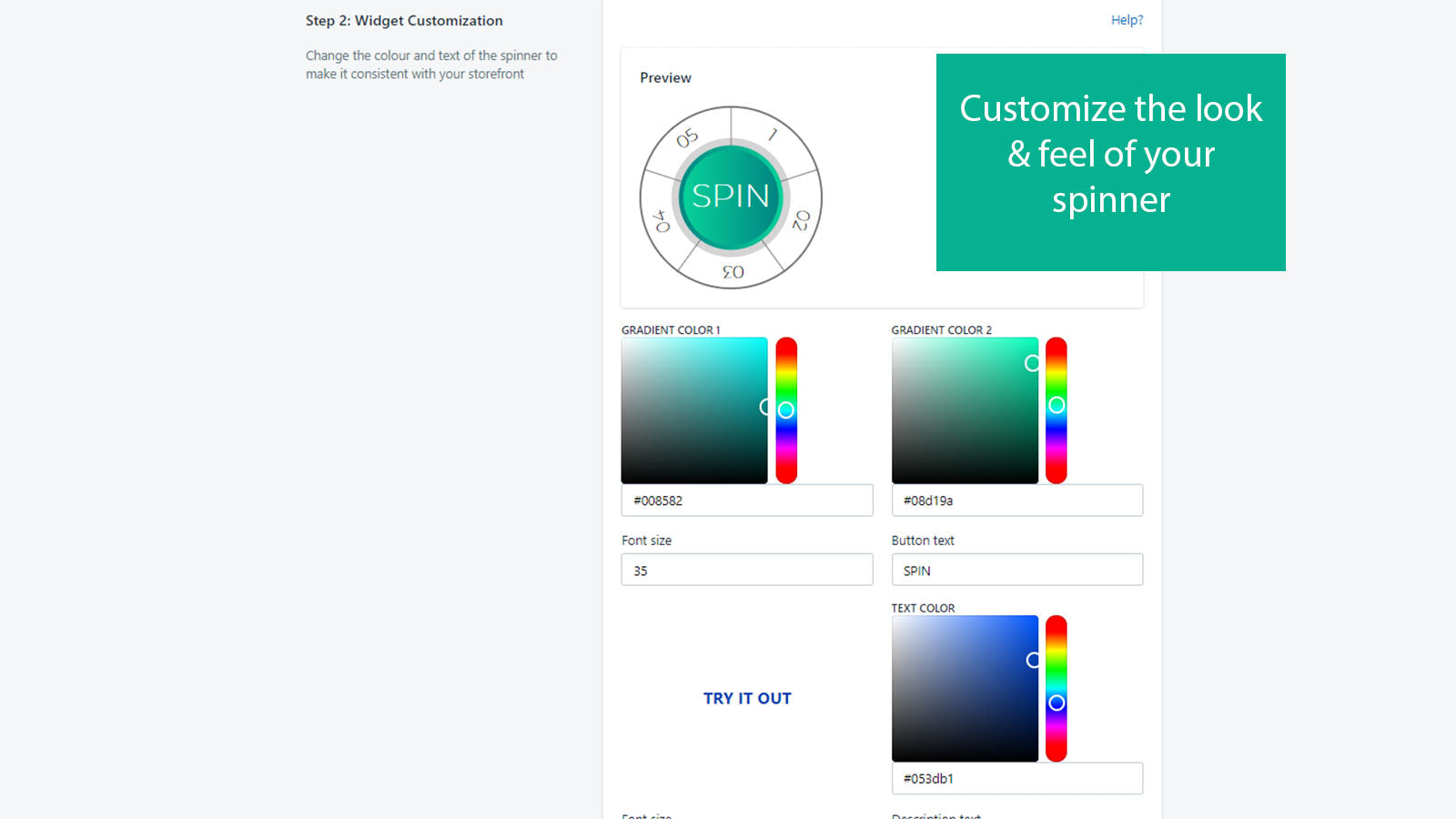The height and width of the screenshot is (819, 1456).
Task: Click the #008582 hex value field
Action: 746,500
